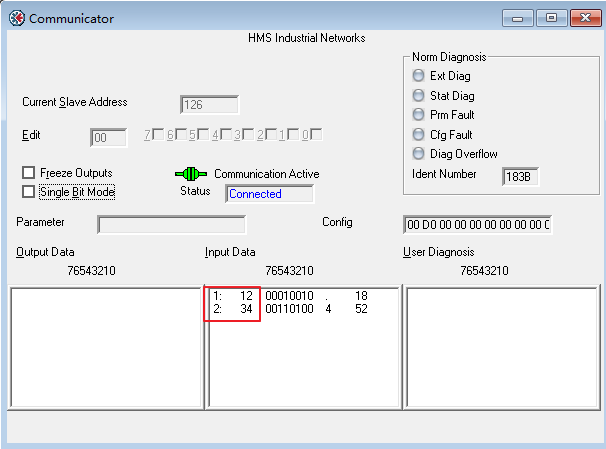The image size is (606, 449).
Task: Click the green Communication Active connector icon
Action: [191, 174]
